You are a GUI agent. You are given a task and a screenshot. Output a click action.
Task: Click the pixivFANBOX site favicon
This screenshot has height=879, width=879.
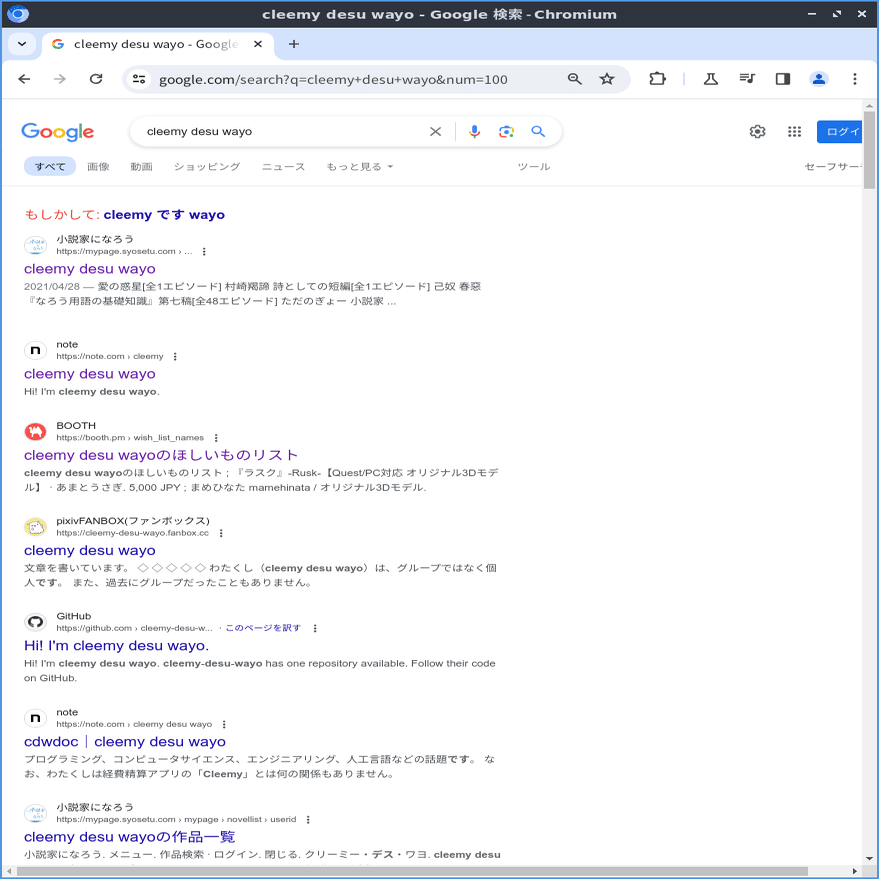[35, 527]
